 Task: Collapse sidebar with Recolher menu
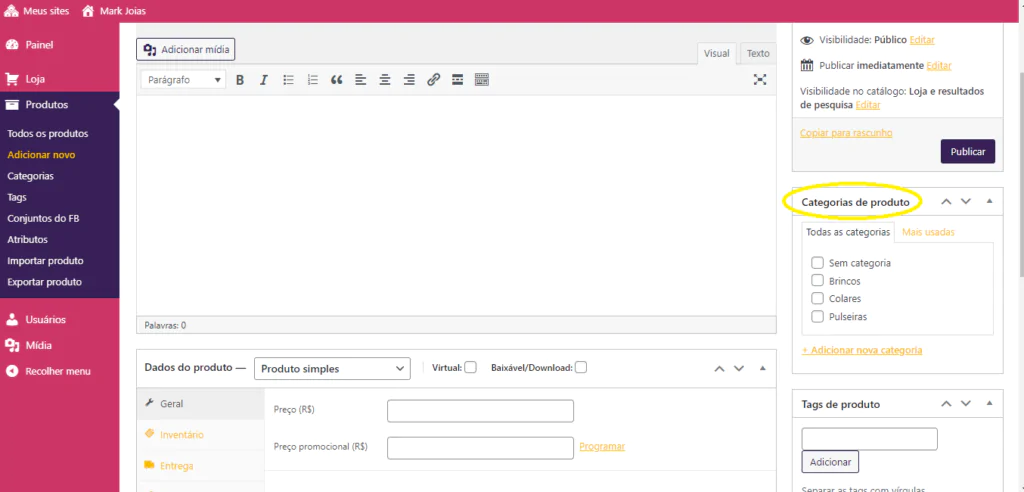pyautogui.click(x=59, y=371)
